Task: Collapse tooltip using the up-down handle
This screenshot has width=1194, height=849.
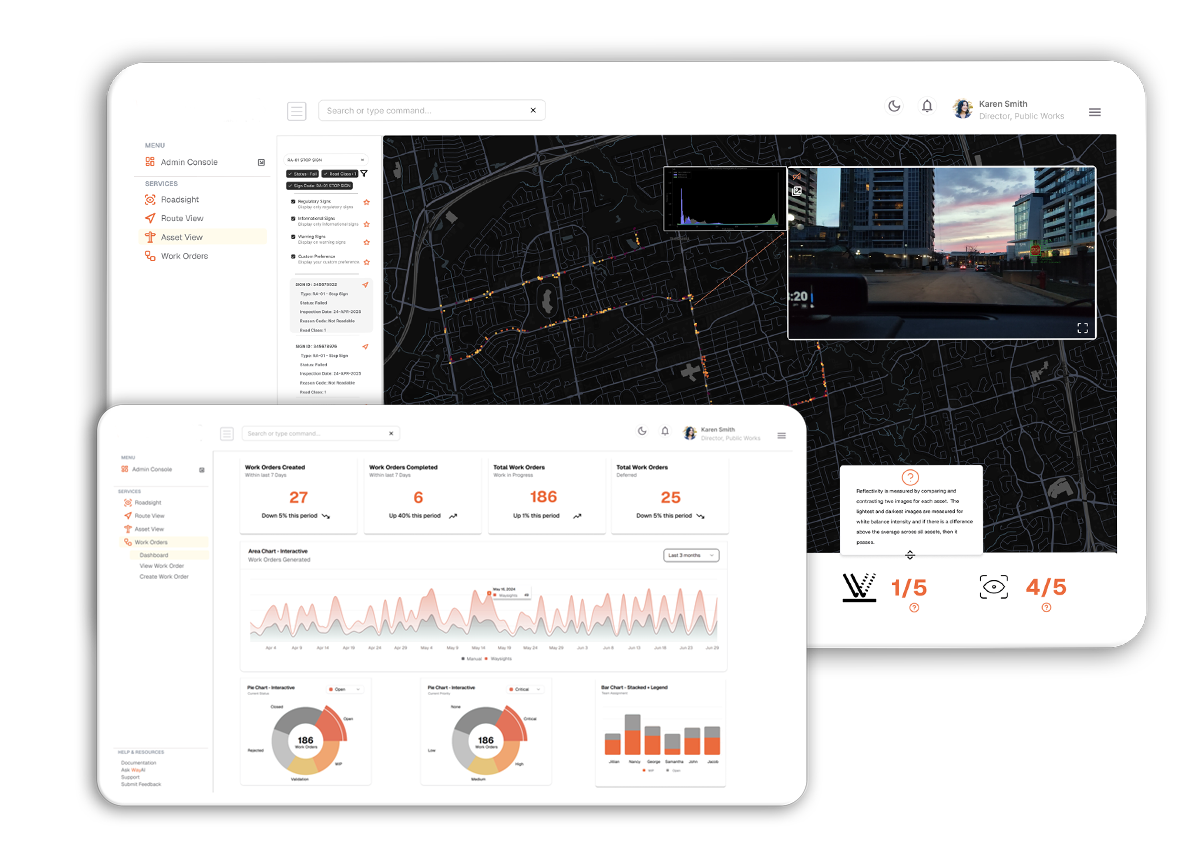Action: pos(910,554)
